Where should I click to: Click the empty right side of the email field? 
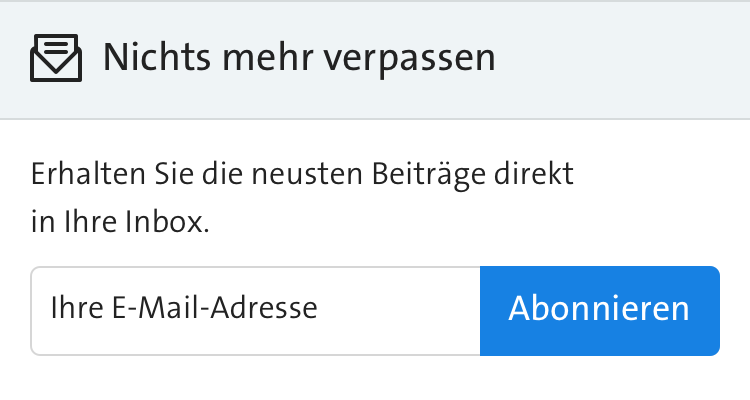(x=420, y=310)
